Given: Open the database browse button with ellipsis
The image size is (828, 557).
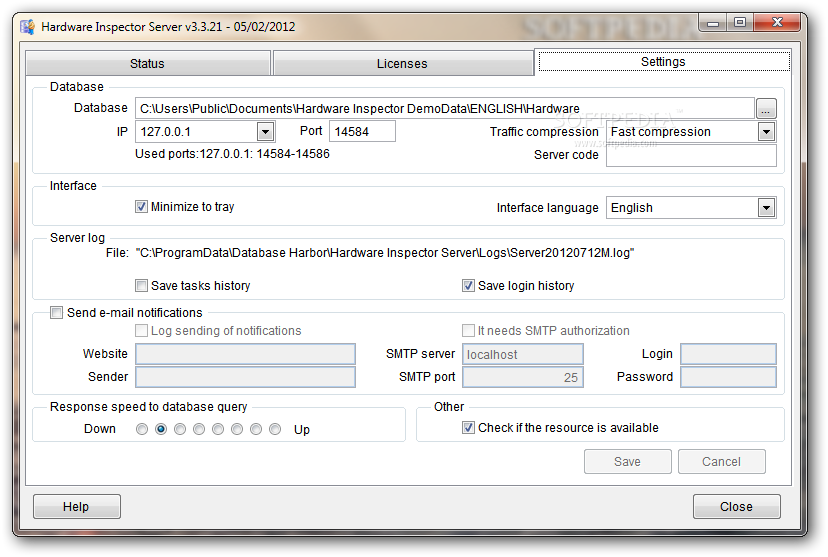Looking at the screenshot, I should [766, 109].
